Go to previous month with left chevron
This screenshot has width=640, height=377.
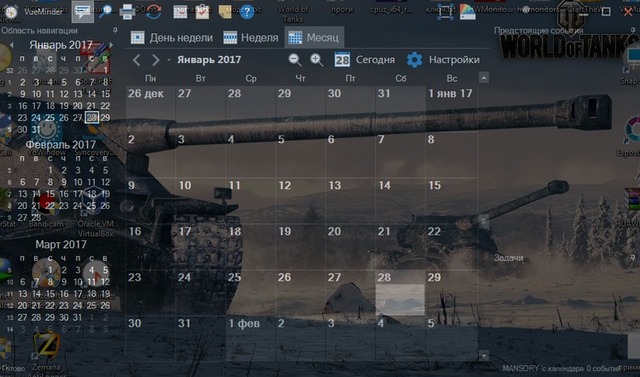(137, 60)
